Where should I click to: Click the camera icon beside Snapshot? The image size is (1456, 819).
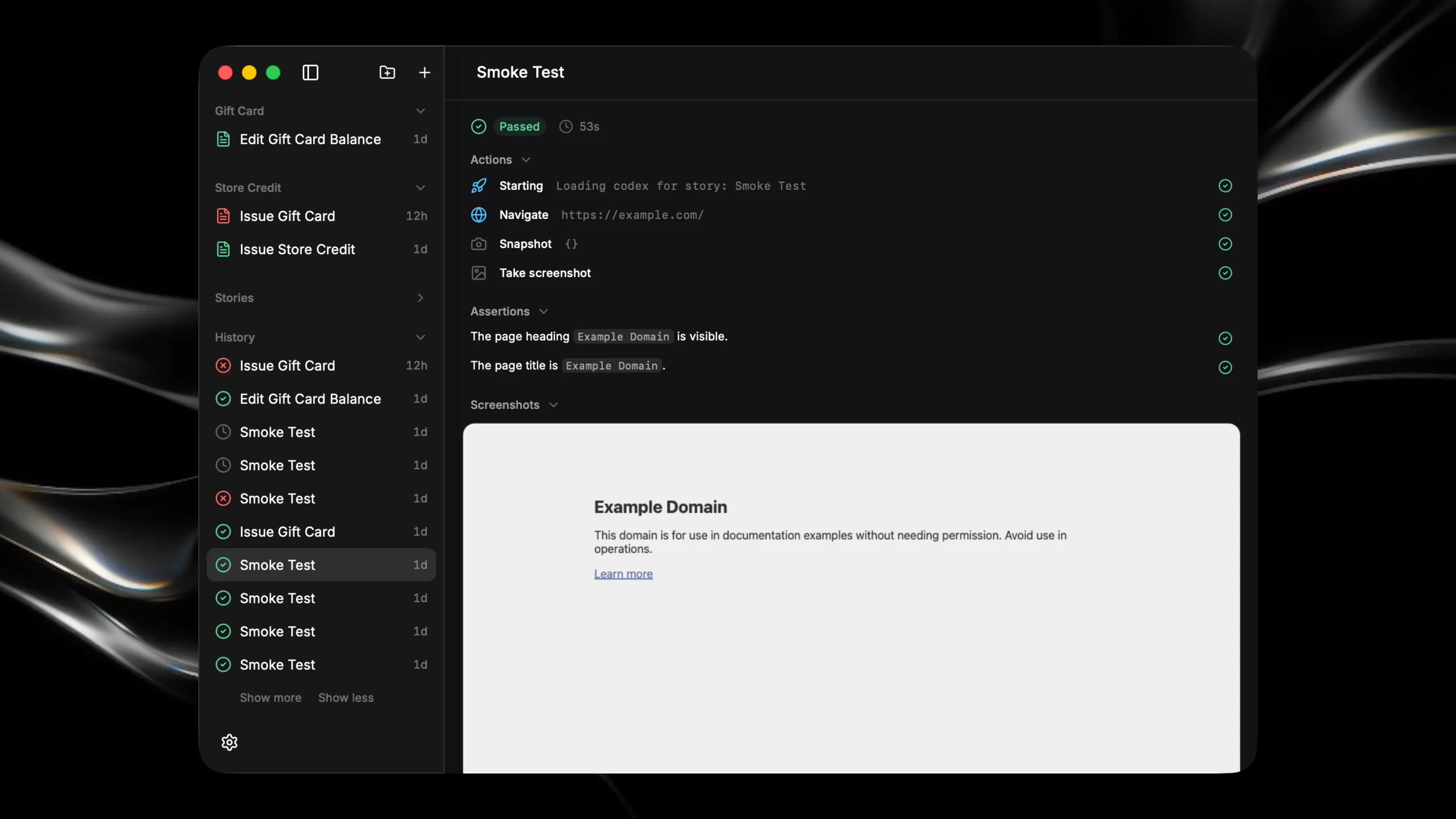point(479,244)
